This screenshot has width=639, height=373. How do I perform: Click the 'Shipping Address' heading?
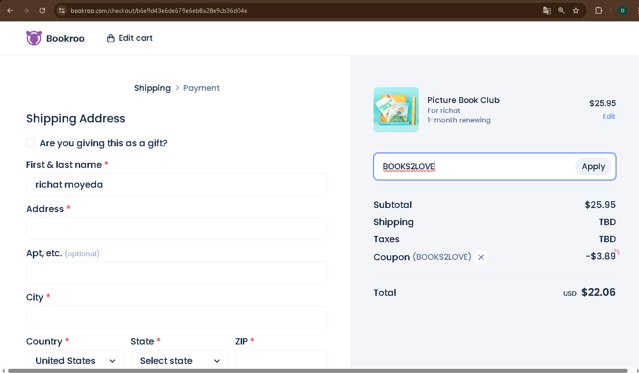click(x=76, y=119)
